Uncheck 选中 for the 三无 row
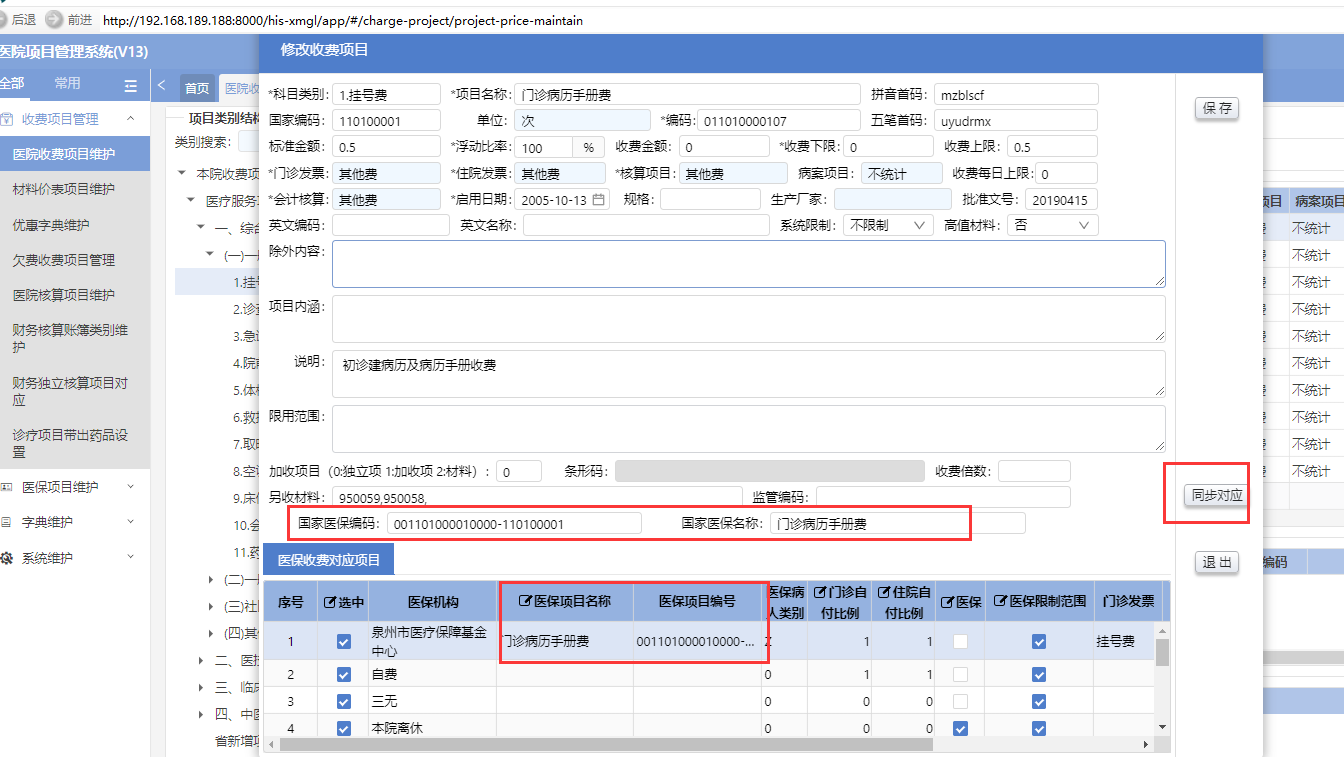The image size is (1344, 757). pyautogui.click(x=344, y=702)
